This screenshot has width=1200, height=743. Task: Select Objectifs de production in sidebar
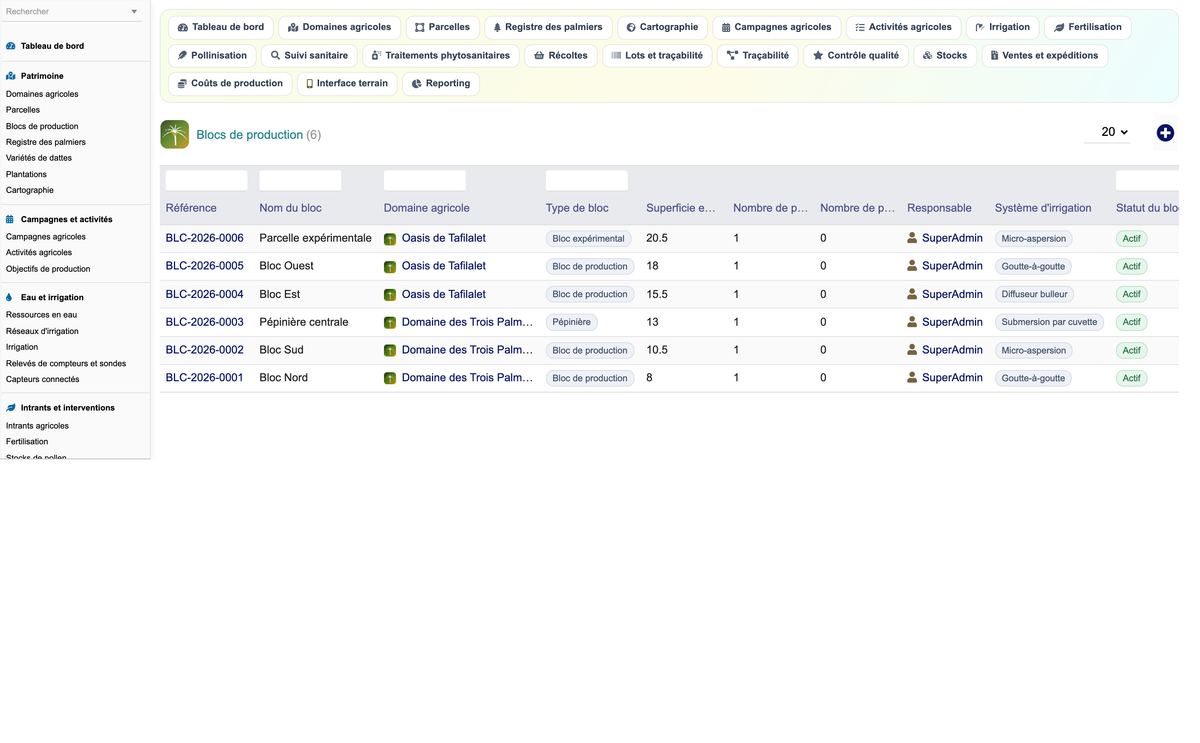pyautogui.click(x=48, y=269)
